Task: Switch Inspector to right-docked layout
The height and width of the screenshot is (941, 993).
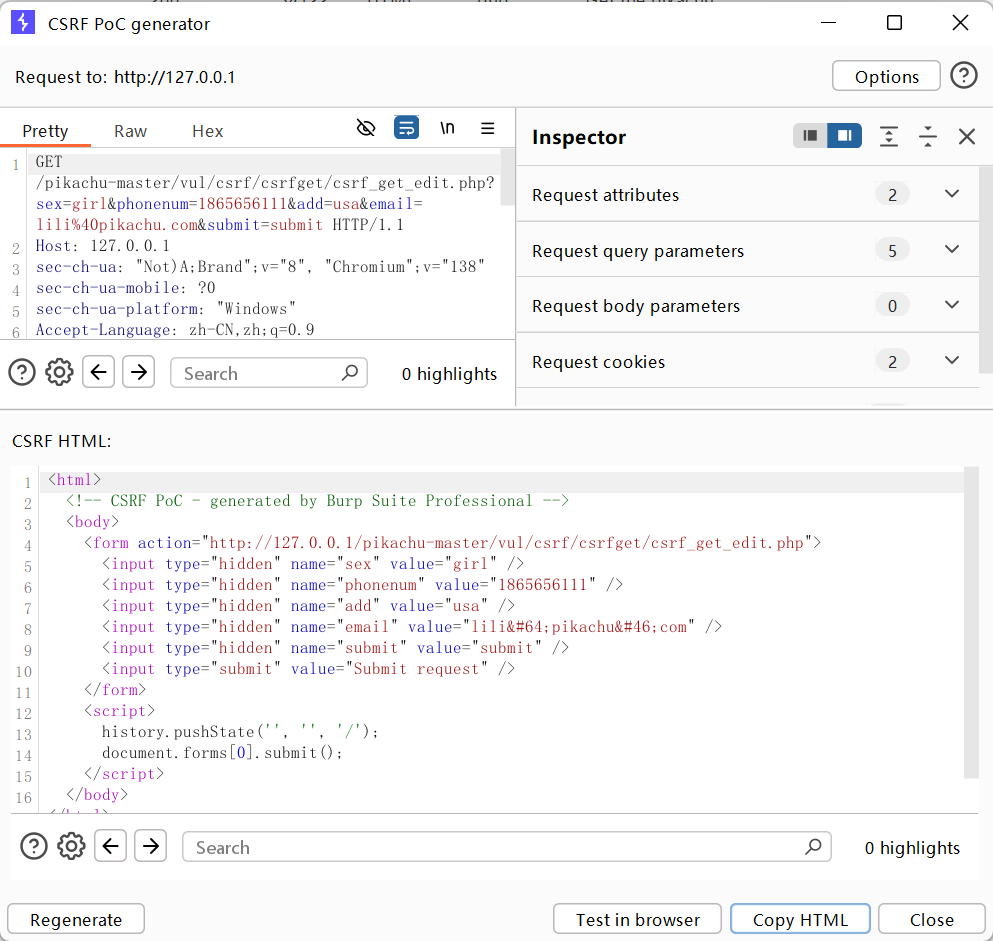Action: (x=844, y=136)
